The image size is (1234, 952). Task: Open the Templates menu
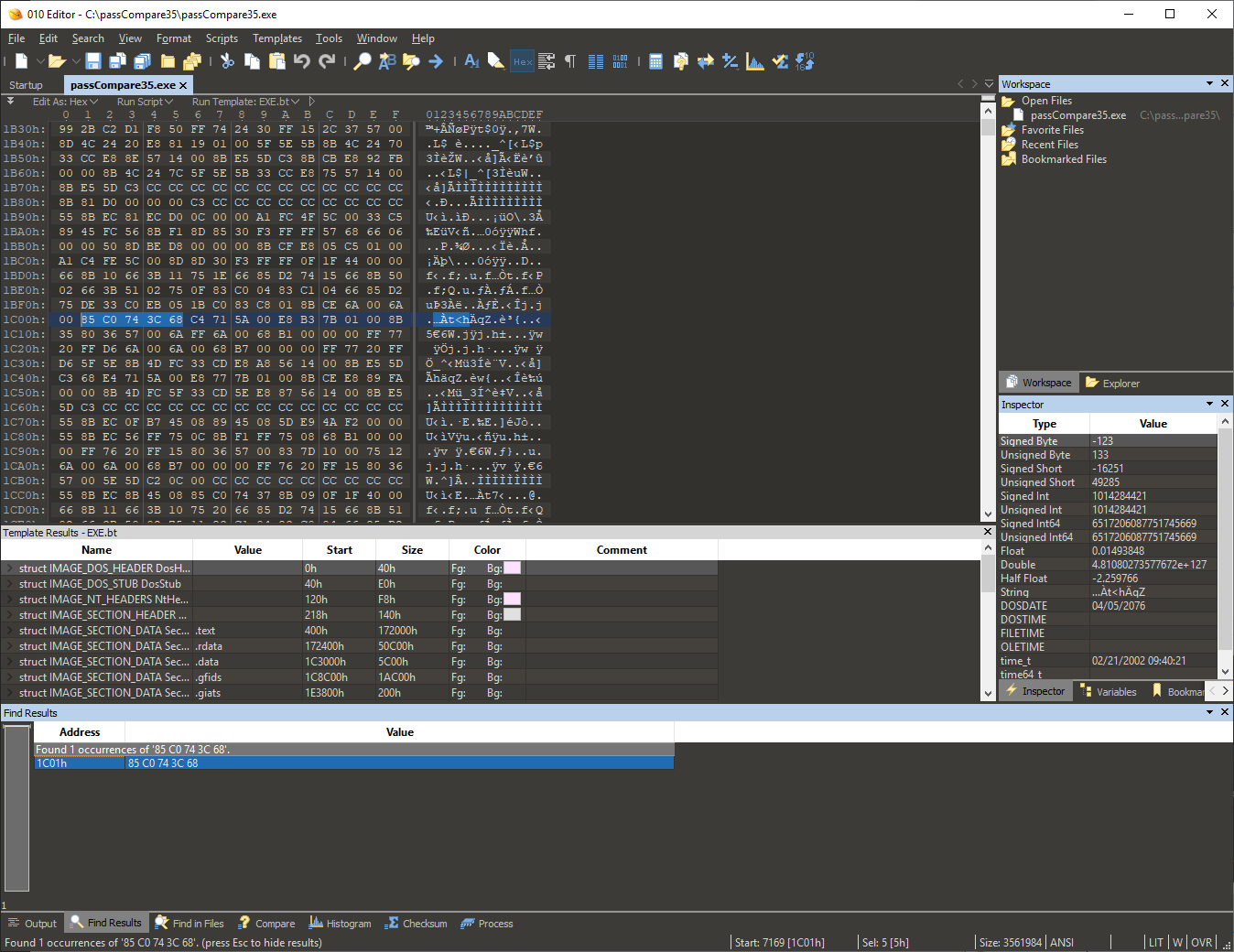[x=276, y=38]
